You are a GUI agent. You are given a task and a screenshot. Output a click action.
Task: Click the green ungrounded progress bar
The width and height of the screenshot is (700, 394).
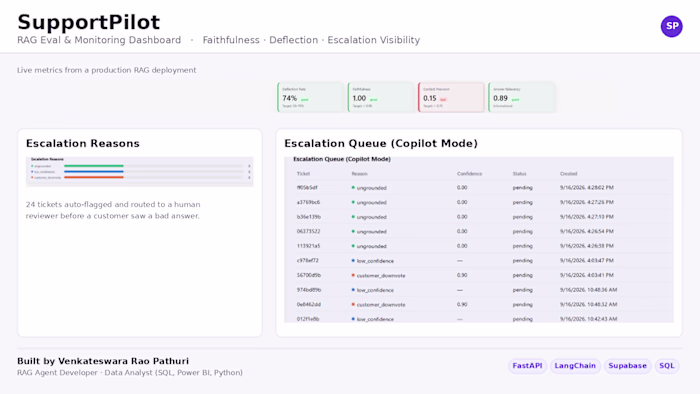[94, 166]
